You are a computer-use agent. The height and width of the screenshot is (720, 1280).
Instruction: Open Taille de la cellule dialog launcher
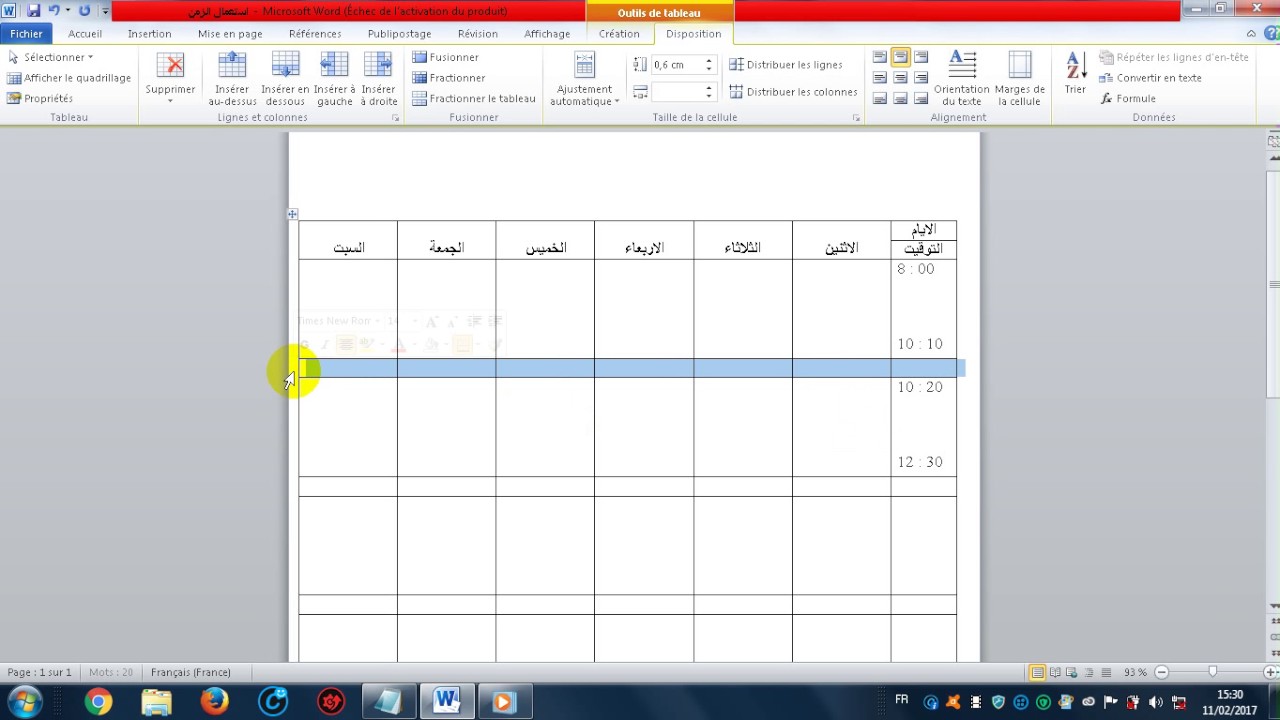coord(856,118)
